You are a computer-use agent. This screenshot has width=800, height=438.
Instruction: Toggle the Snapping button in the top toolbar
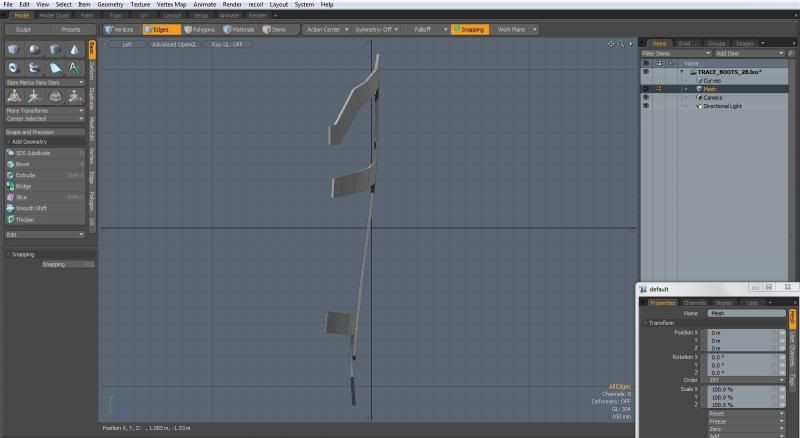470,30
